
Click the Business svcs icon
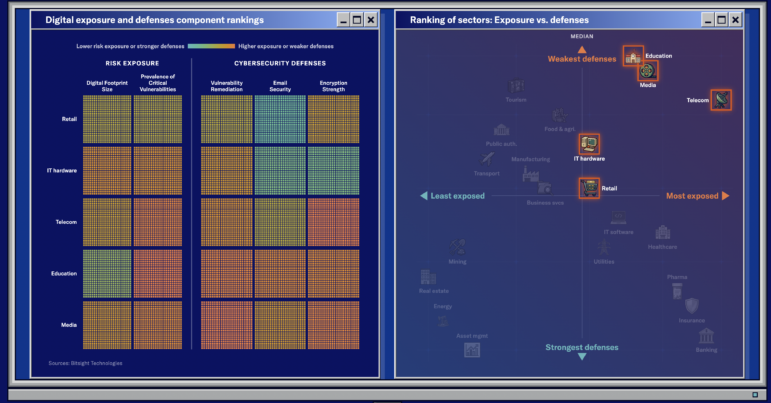(544, 189)
